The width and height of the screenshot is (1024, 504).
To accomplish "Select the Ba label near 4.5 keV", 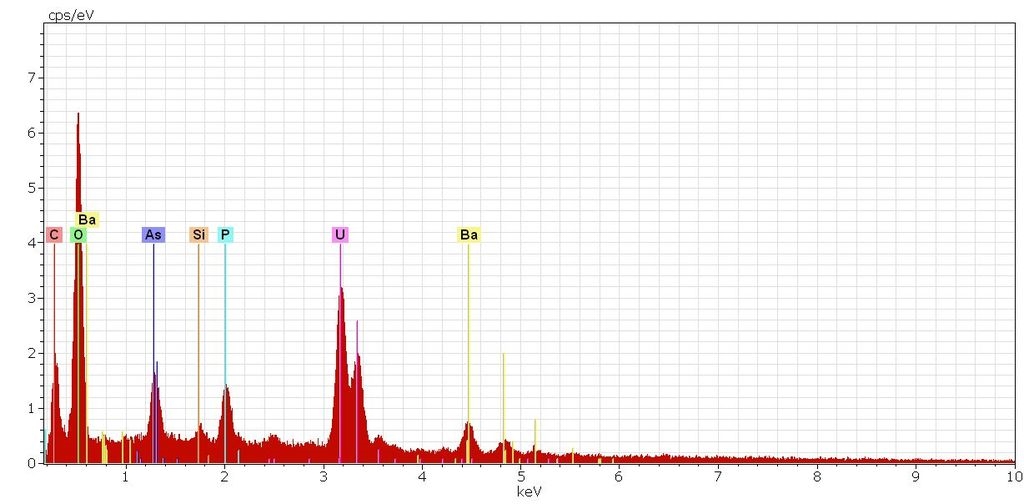I will [x=468, y=235].
